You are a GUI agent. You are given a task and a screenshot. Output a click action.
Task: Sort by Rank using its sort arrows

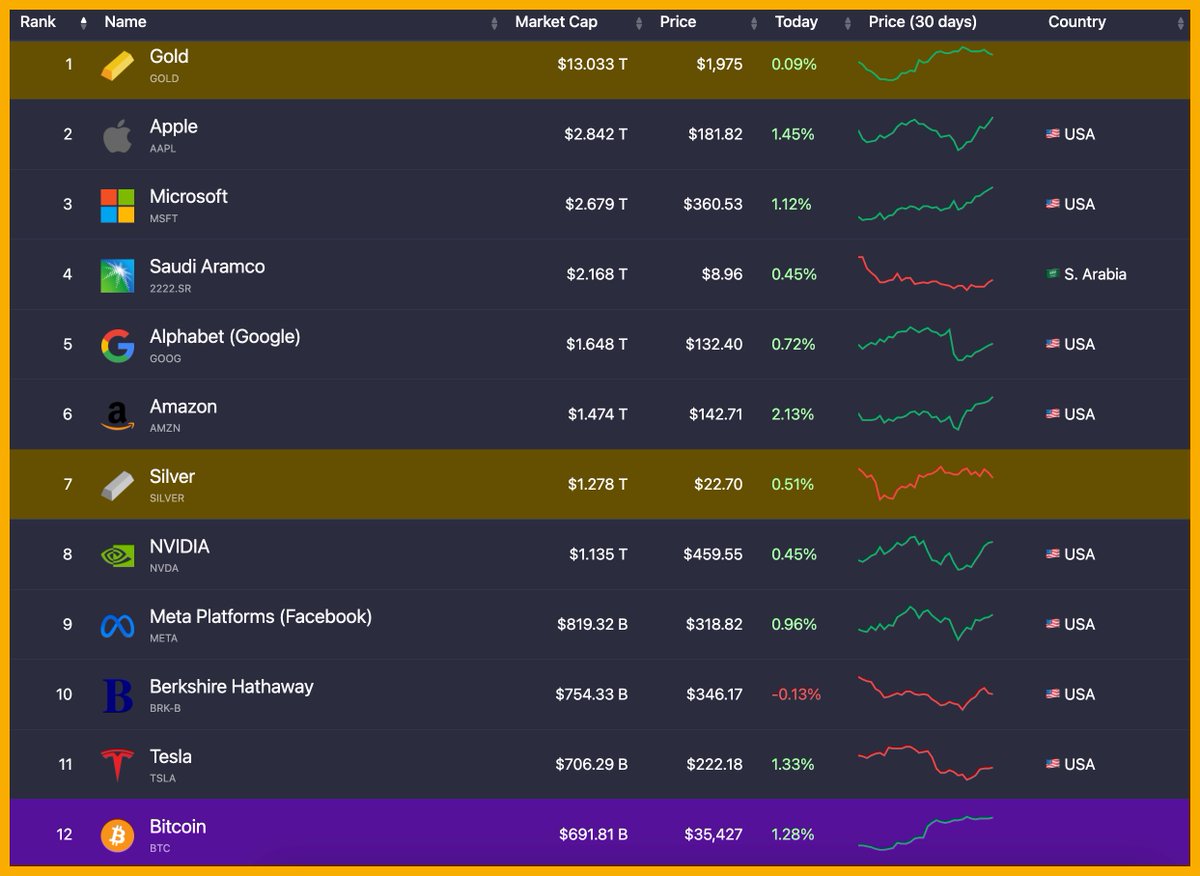click(83, 22)
